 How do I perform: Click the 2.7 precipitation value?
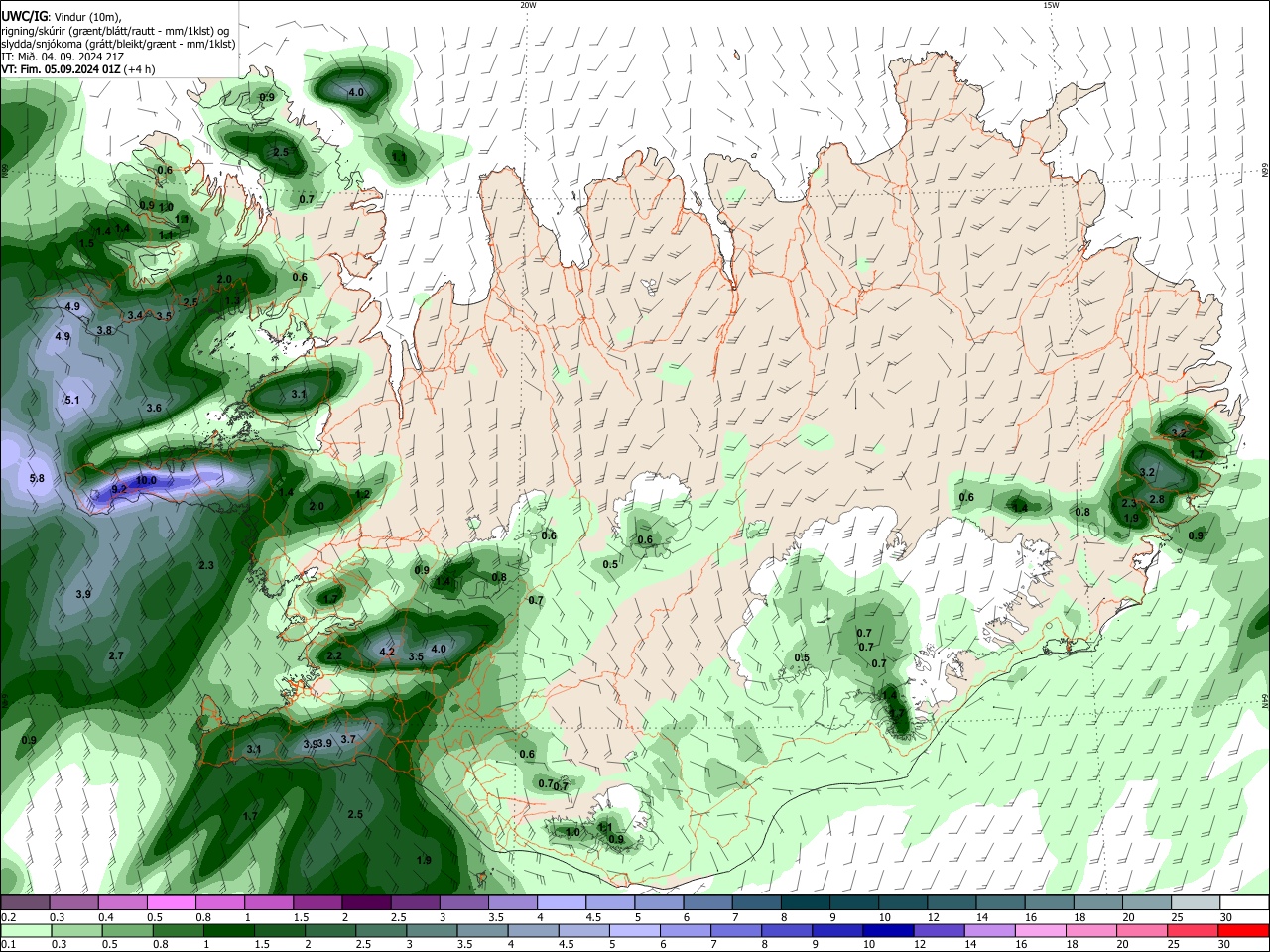click(116, 655)
